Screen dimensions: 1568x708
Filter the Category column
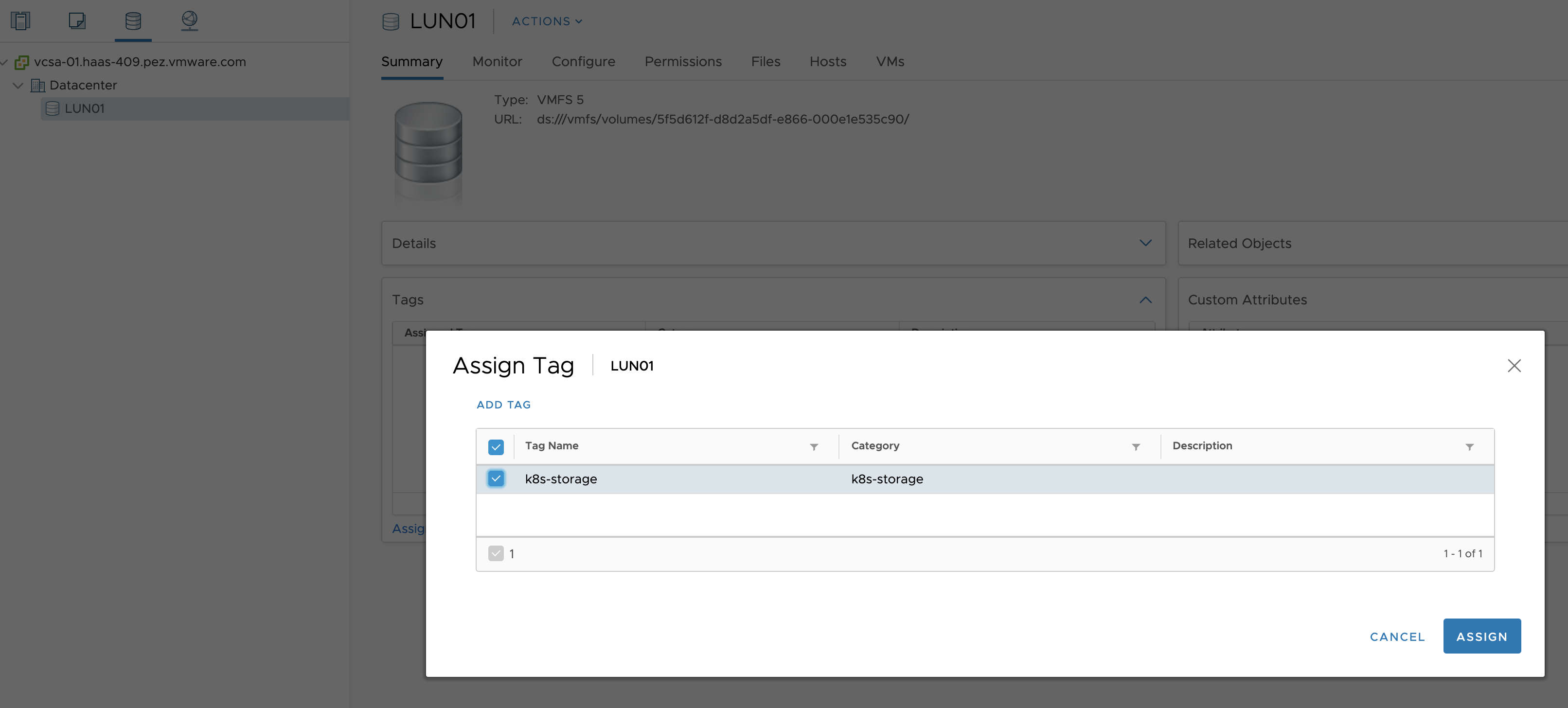1135,447
